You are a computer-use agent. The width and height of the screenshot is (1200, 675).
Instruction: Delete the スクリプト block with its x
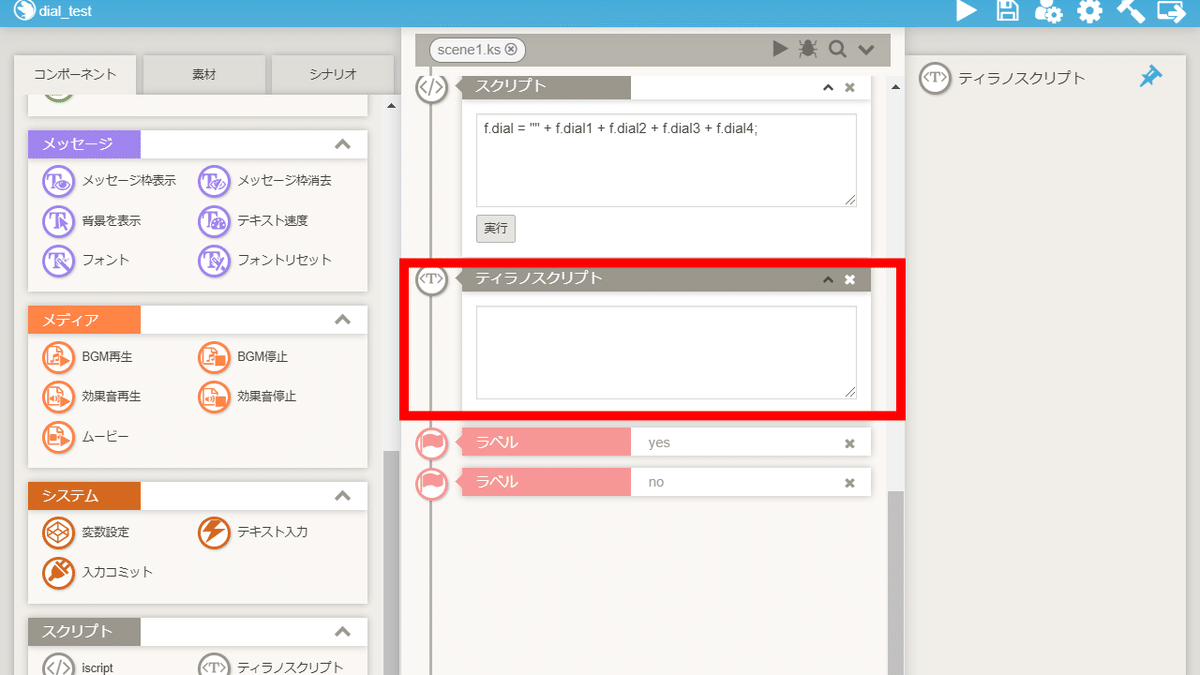click(850, 87)
